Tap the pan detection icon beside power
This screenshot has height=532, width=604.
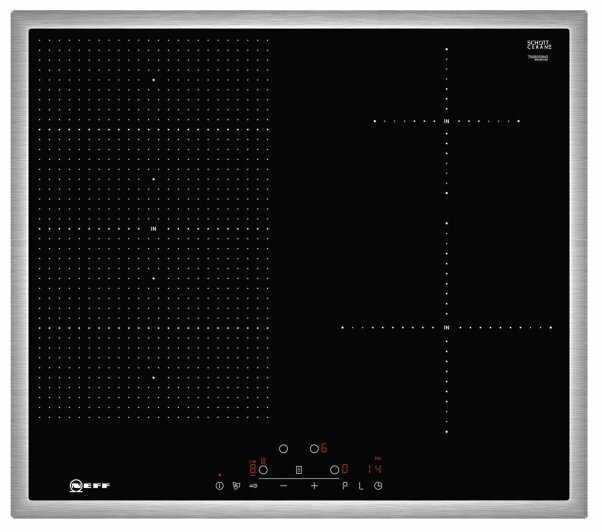[235, 486]
